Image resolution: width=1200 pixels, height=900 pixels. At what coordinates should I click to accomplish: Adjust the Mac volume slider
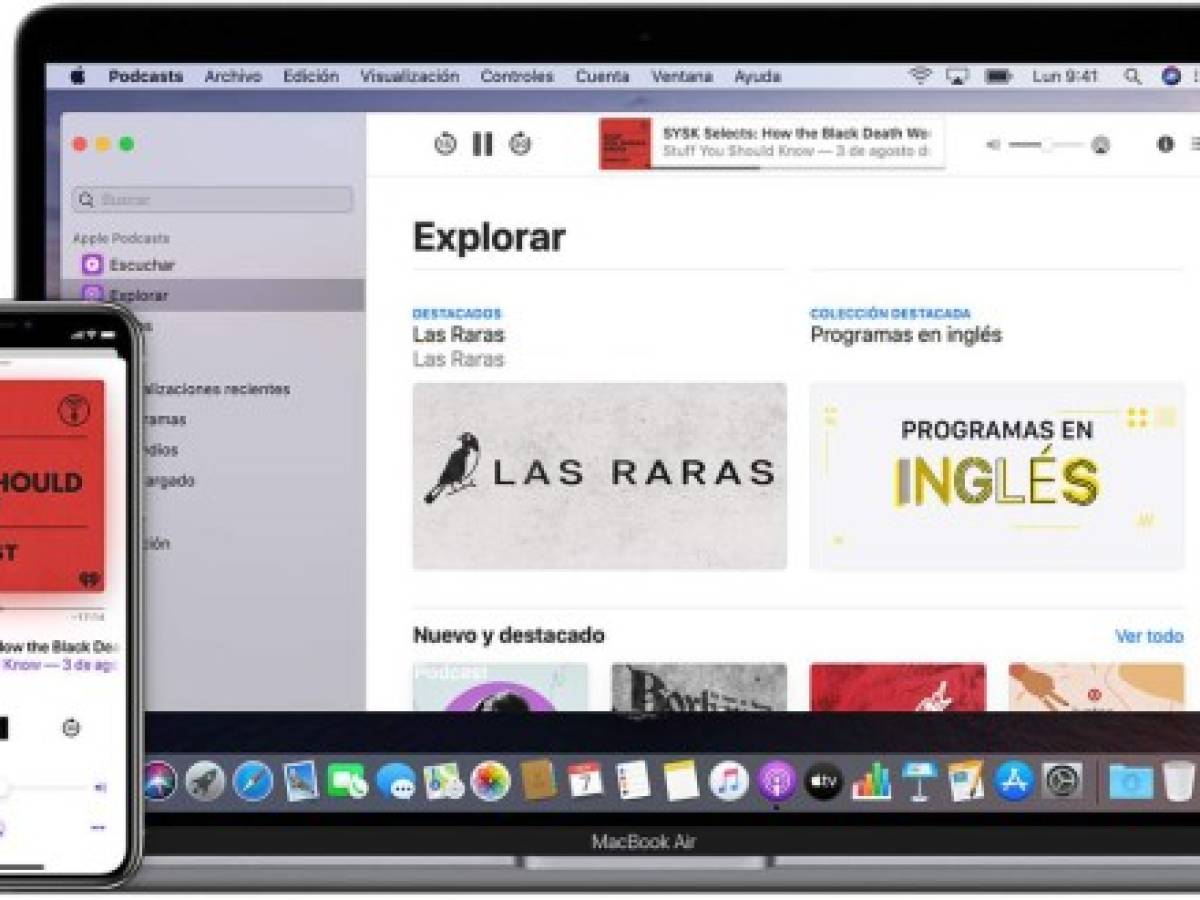tap(1046, 145)
